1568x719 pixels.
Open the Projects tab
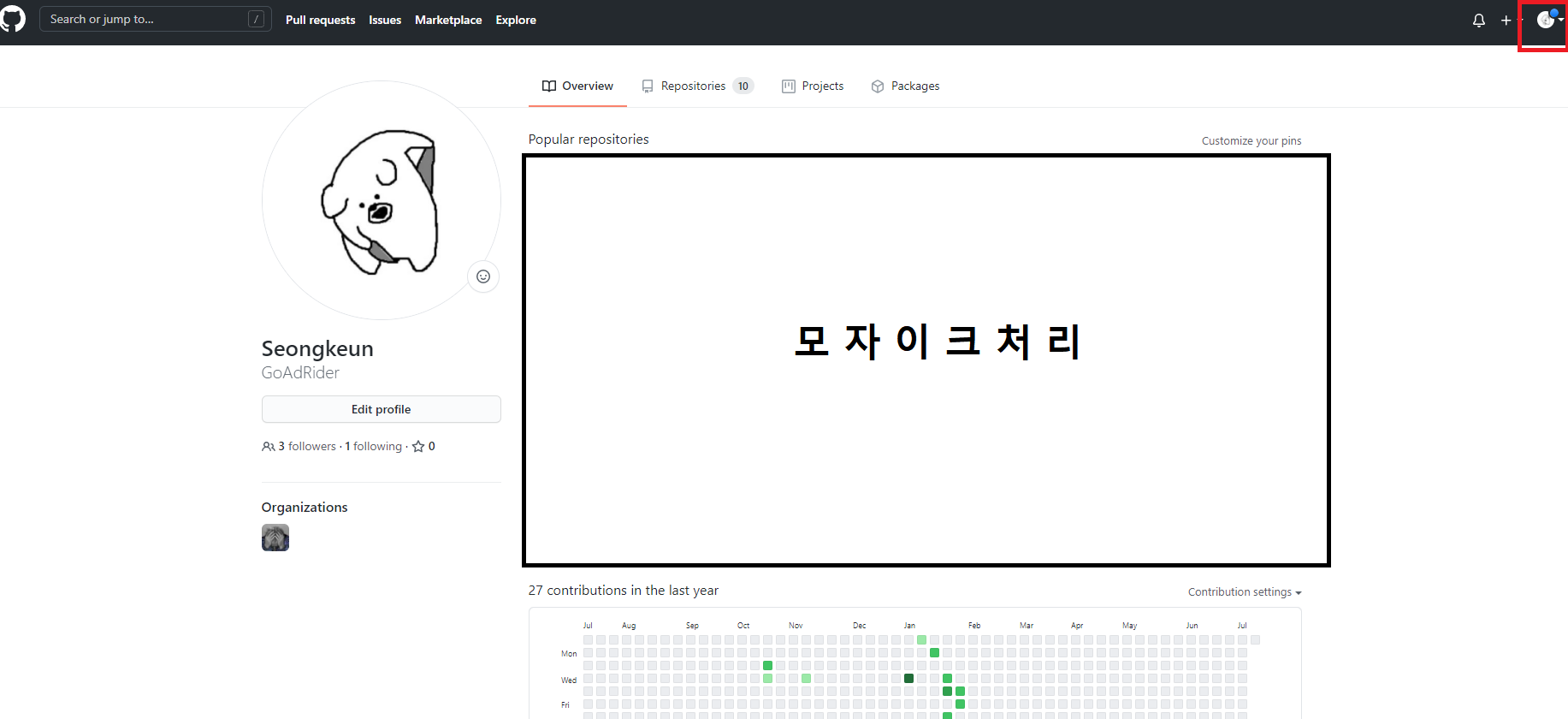[x=813, y=86]
